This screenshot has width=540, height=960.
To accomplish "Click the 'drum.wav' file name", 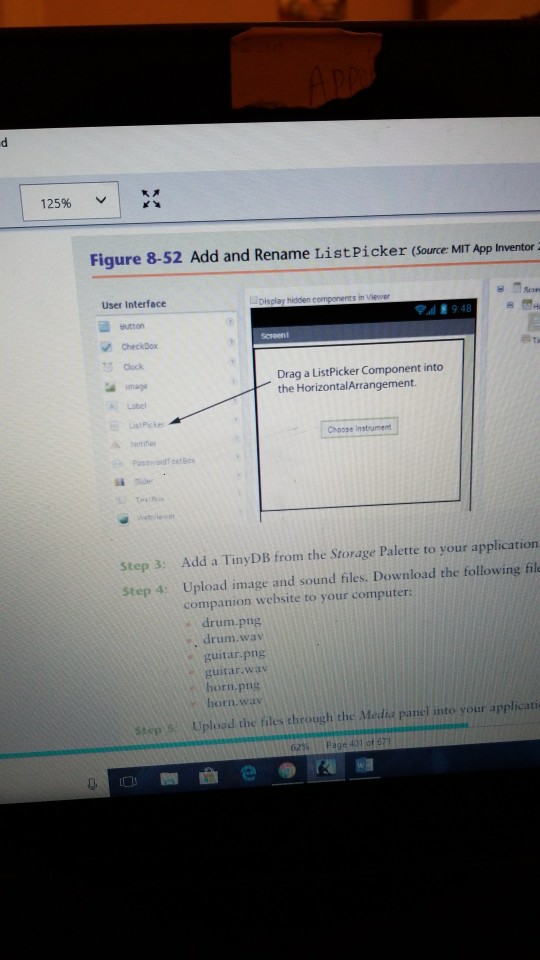I will pyautogui.click(x=233, y=638).
